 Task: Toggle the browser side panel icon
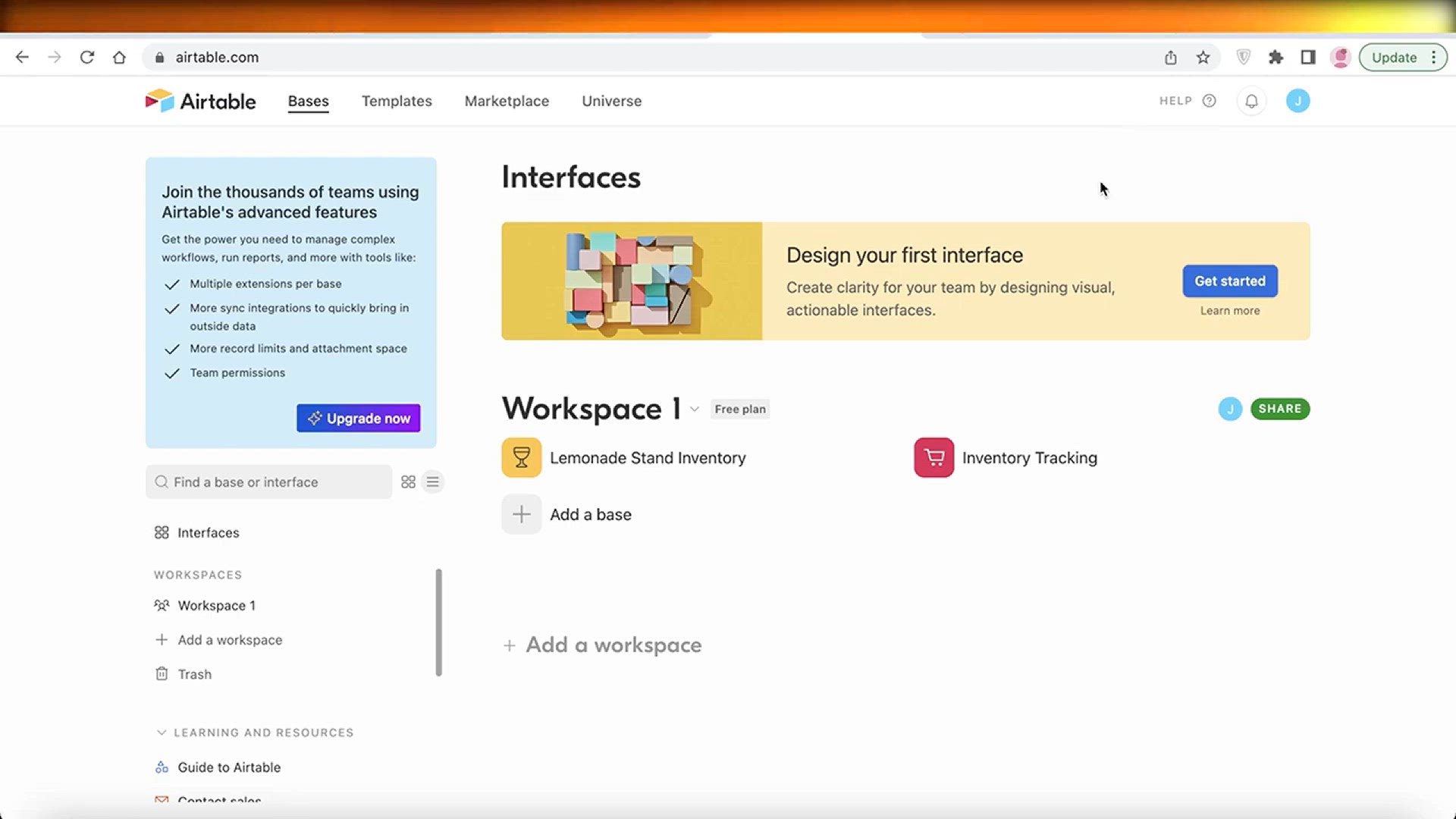coord(1308,57)
